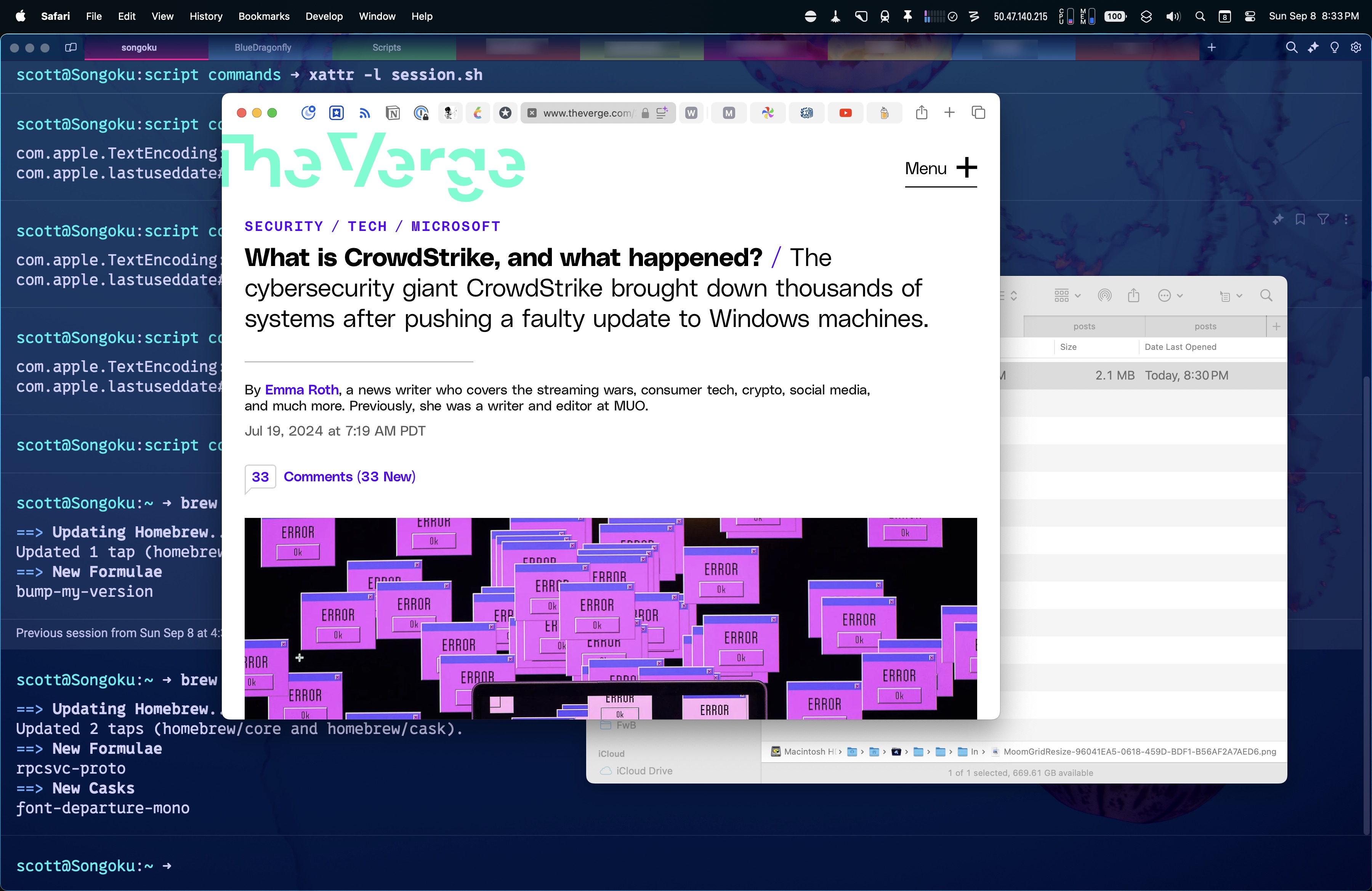Click the Finder window search magnifier
Screen dimensions: 1372x891
(x=1266, y=296)
